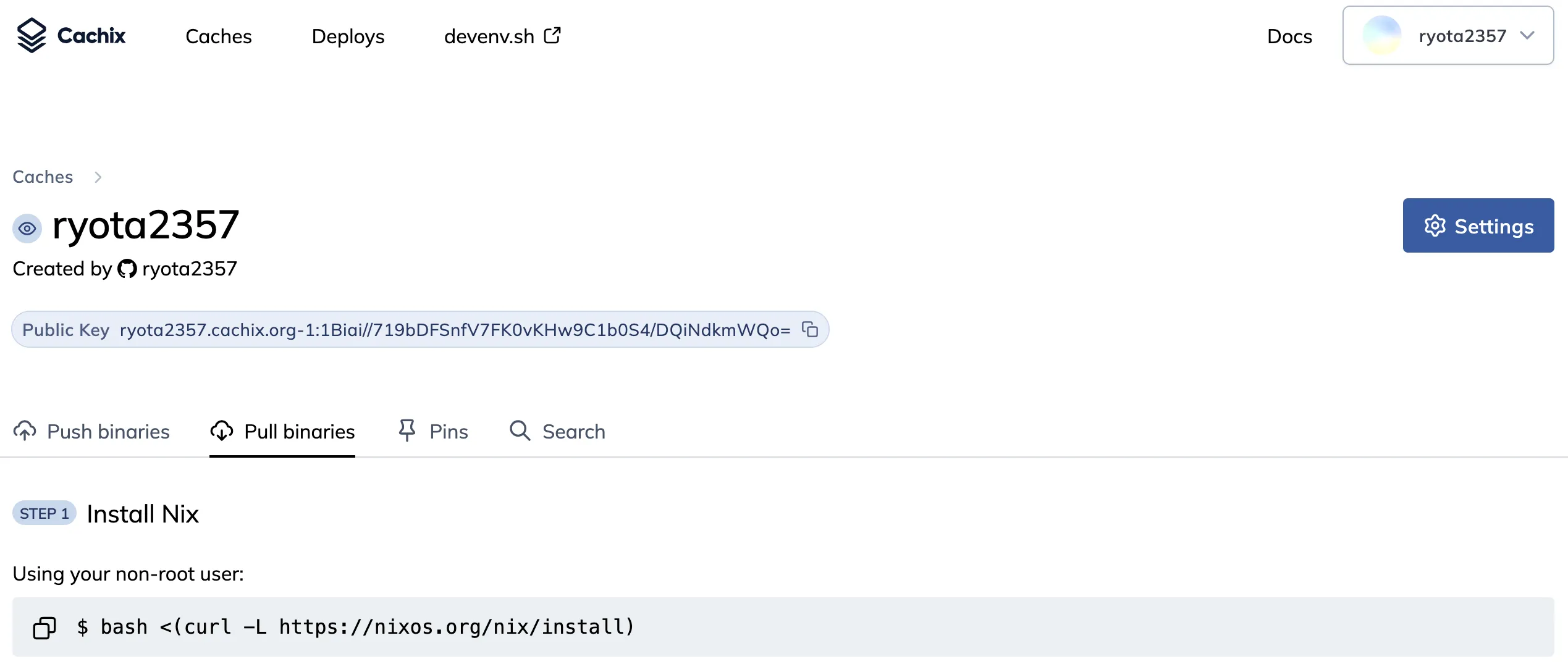Image resolution: width=1568 pixels, height=672 pixels.
Task: Click the gear icon in Settings button
Action: click(x=1435, y=226)
